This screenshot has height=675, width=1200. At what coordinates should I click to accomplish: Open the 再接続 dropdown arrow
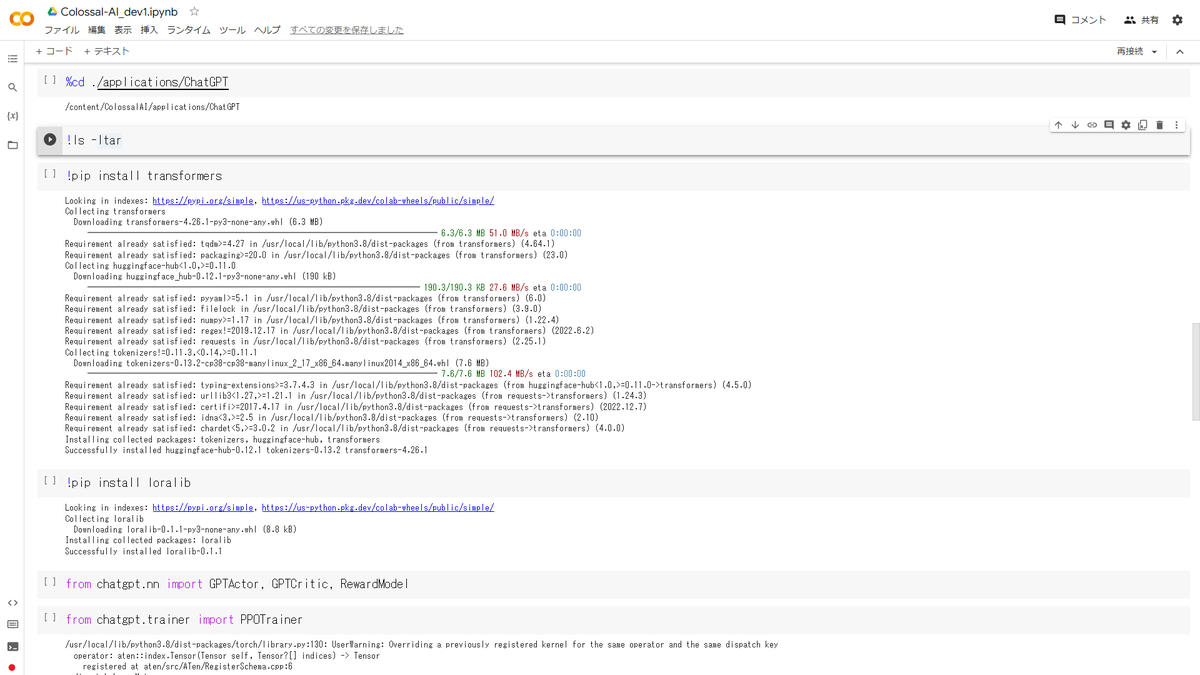(x=1154, y=52)
